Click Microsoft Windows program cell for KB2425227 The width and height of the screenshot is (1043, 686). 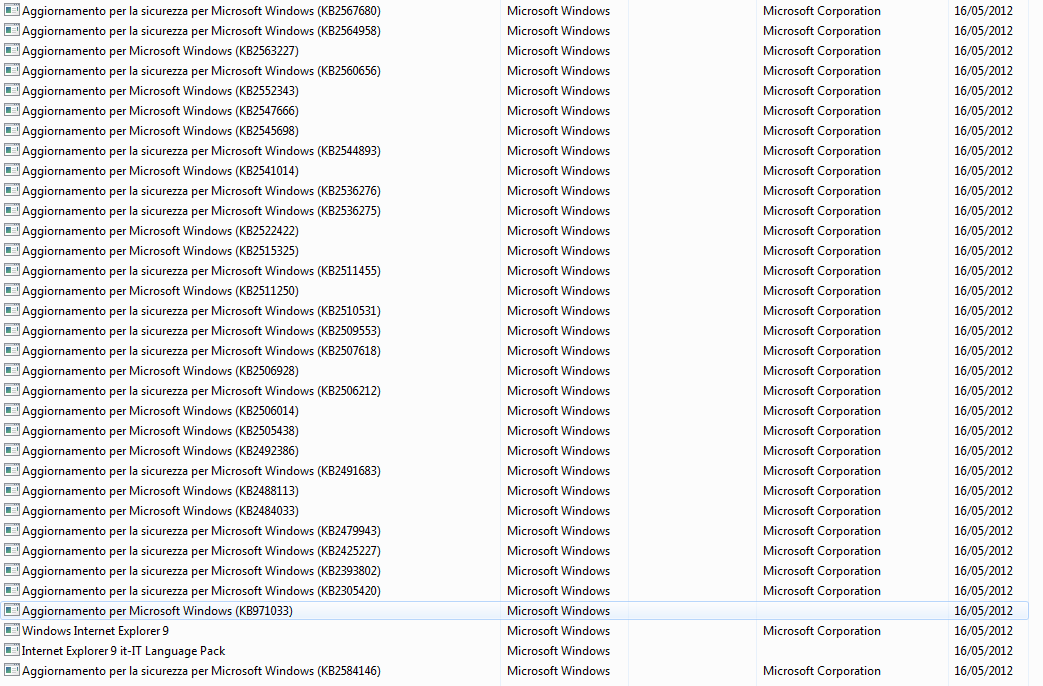click(x=558, y=551)
